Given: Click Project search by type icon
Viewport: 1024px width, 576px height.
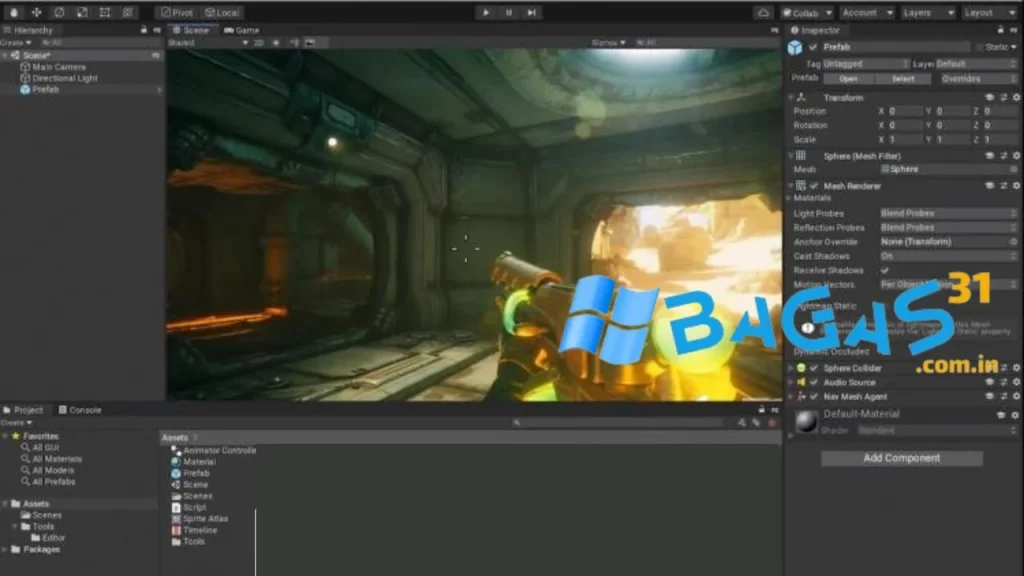Looking at the screenshot, I should [742, 423].
